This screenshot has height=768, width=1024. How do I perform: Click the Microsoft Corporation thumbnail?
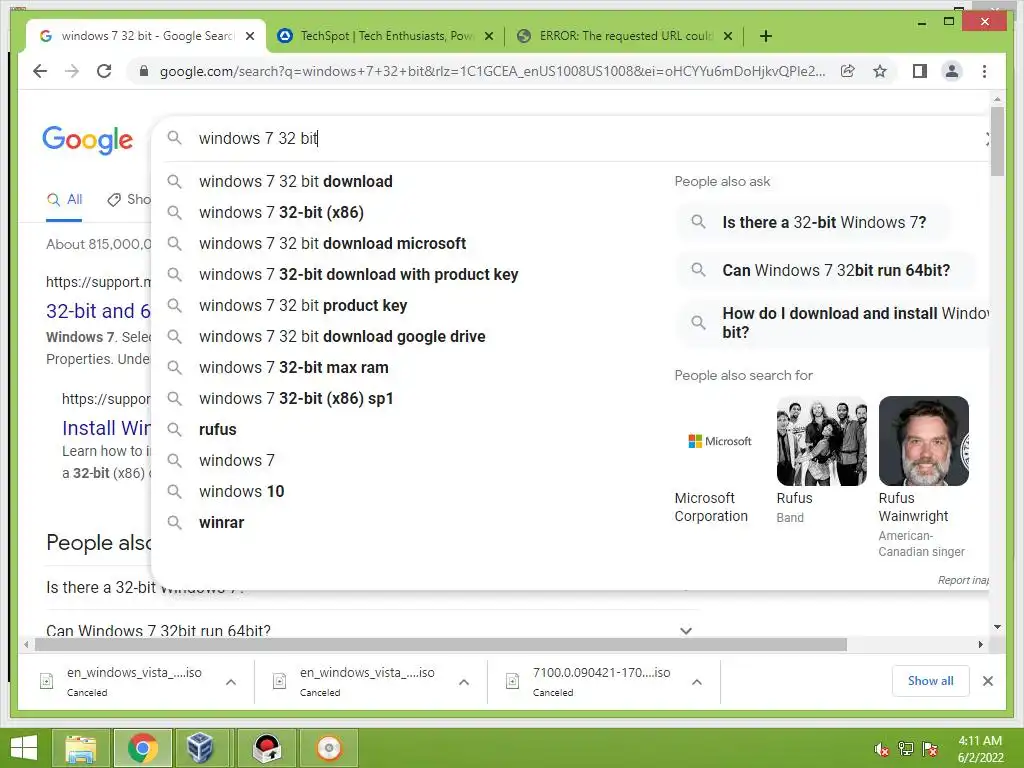tap(720, 441)
